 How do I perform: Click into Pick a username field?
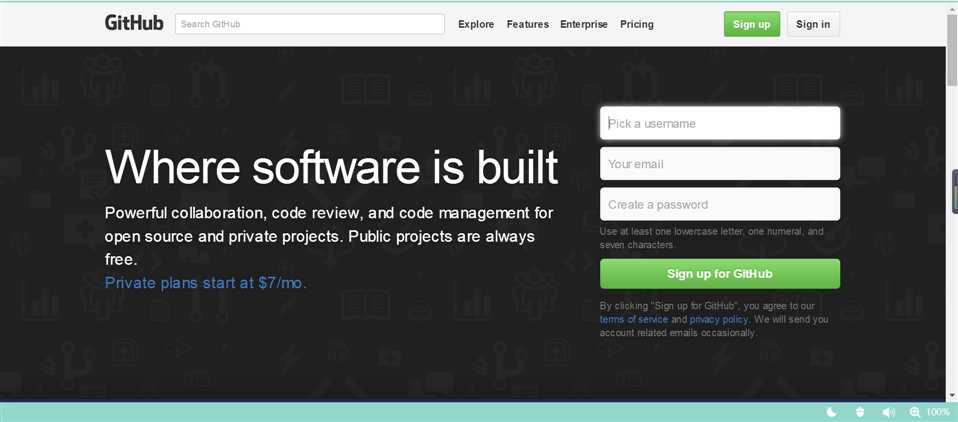tap(720, 123)
